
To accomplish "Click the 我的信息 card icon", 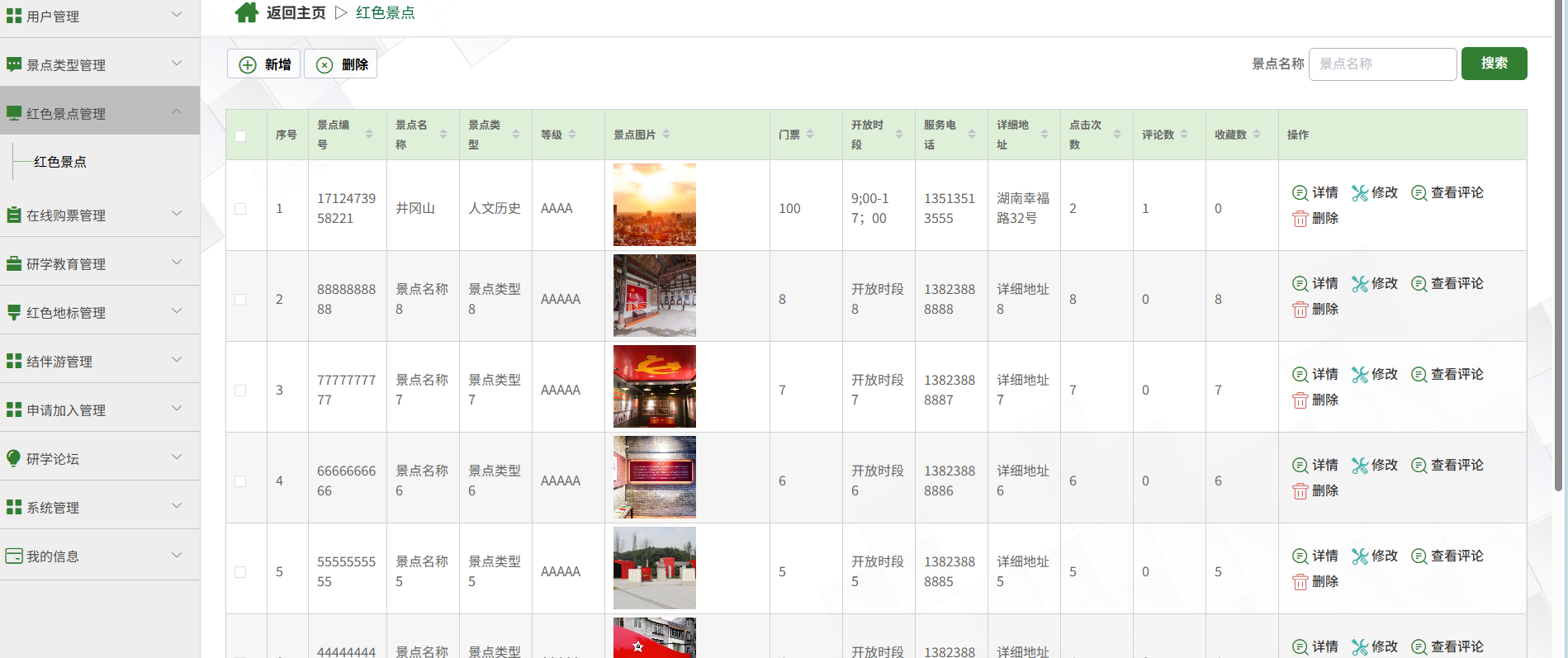I will [14, 556].
